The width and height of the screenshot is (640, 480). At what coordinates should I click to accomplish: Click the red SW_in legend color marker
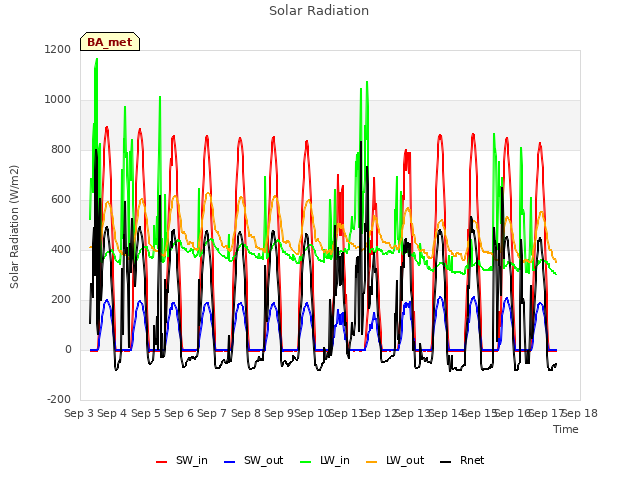coord(162,462)
